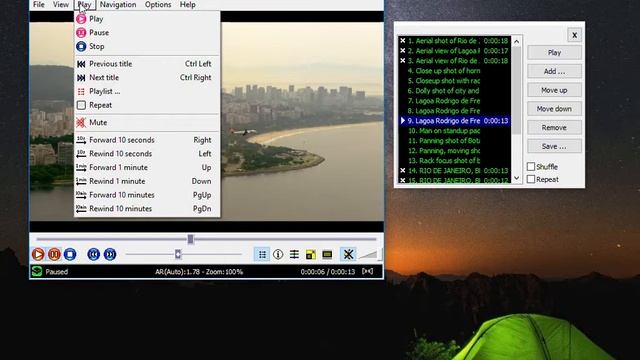640x360 pixels.
Task: Open the Navigation menu
Action: tap(118, 4)
